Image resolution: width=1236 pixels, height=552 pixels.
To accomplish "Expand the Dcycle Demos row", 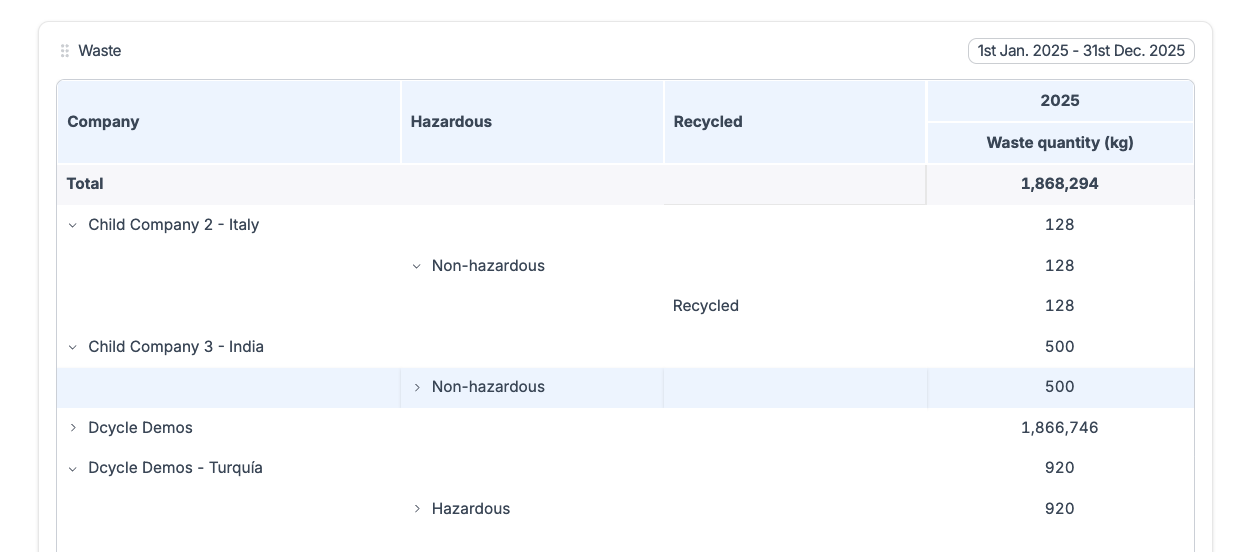I will [72, 428].
